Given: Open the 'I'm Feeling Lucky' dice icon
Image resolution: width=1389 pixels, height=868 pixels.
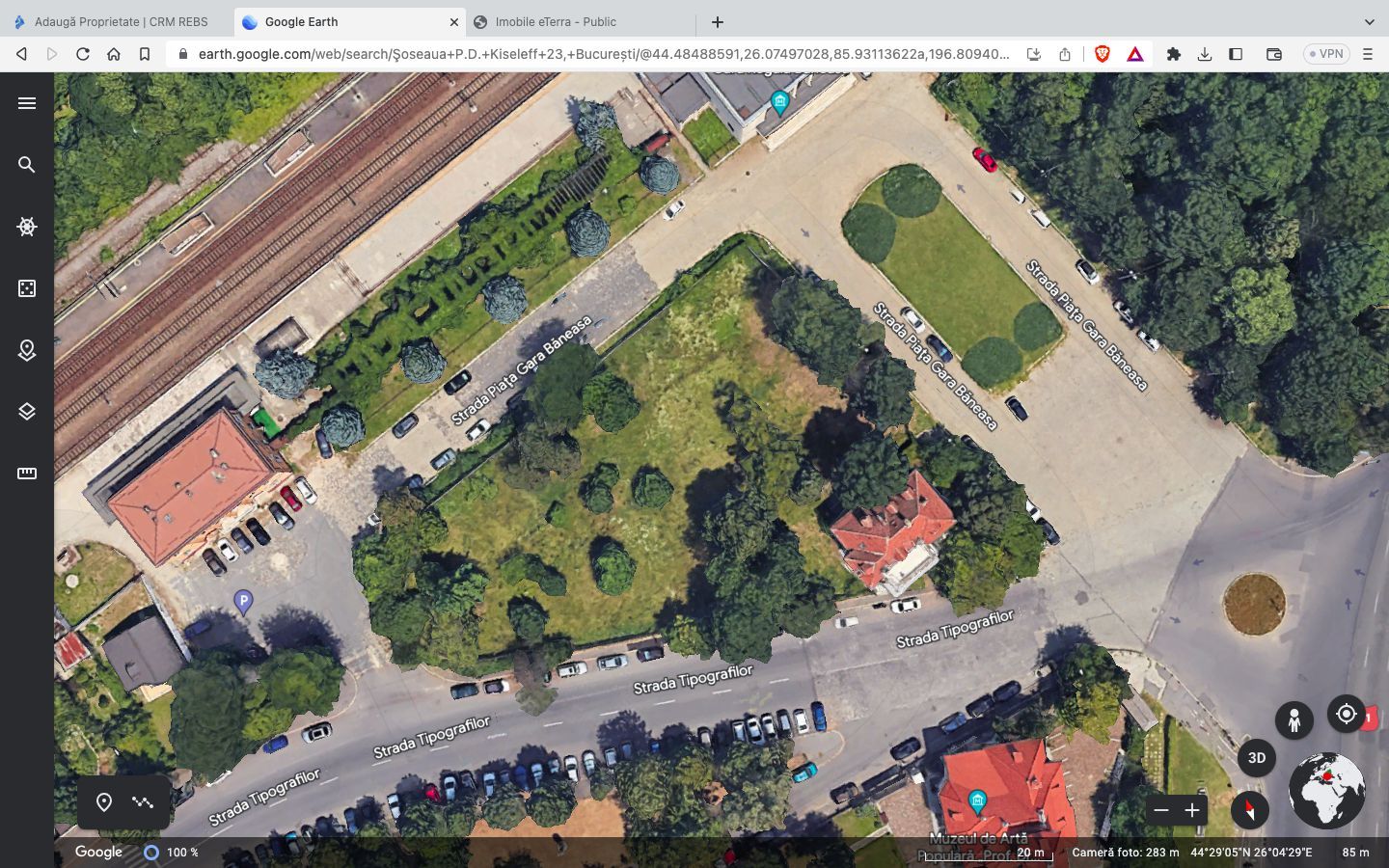Looking at the screenshot, I should point(26,287).
